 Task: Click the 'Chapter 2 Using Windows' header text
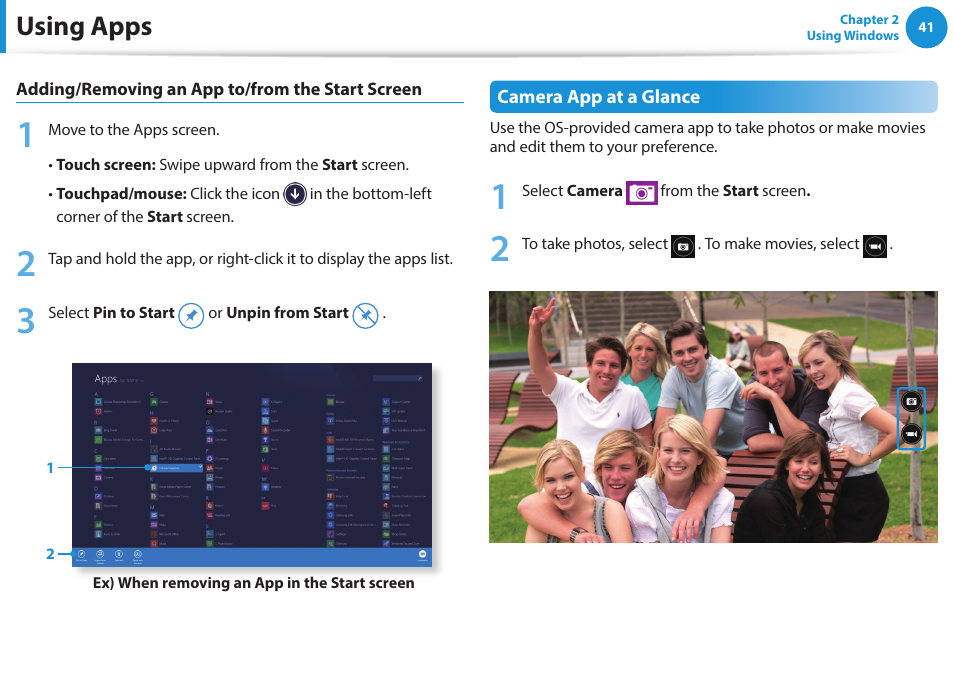tap(852, 27)
